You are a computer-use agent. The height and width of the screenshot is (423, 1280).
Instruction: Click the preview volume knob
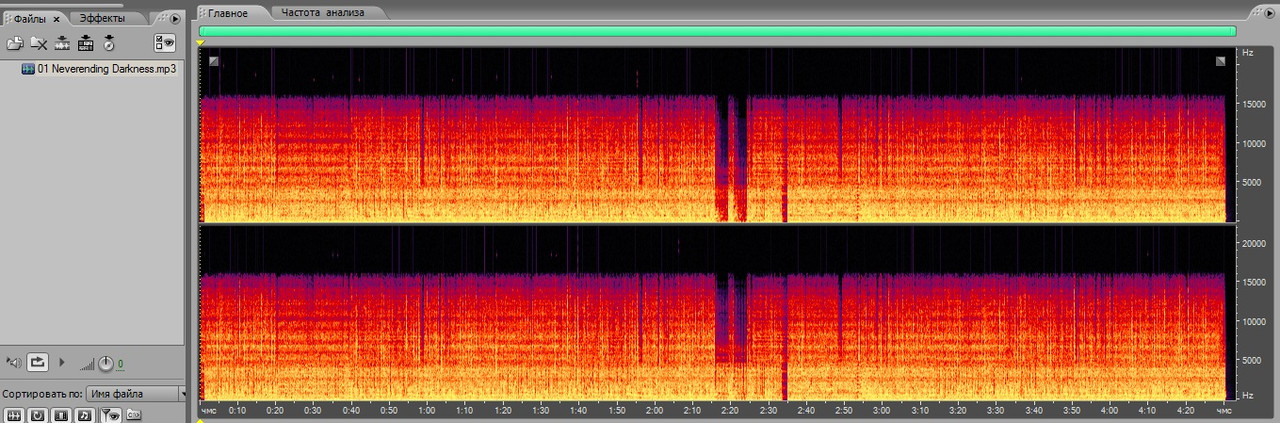[x=105, y=363]
